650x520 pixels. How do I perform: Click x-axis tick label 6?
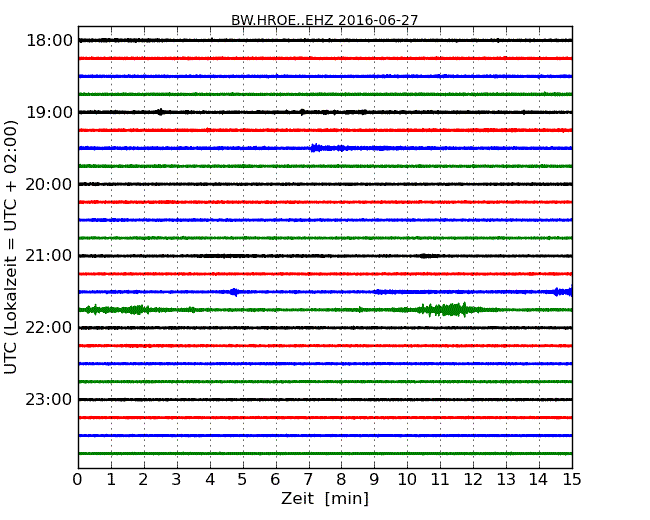[x=276, y=480]
